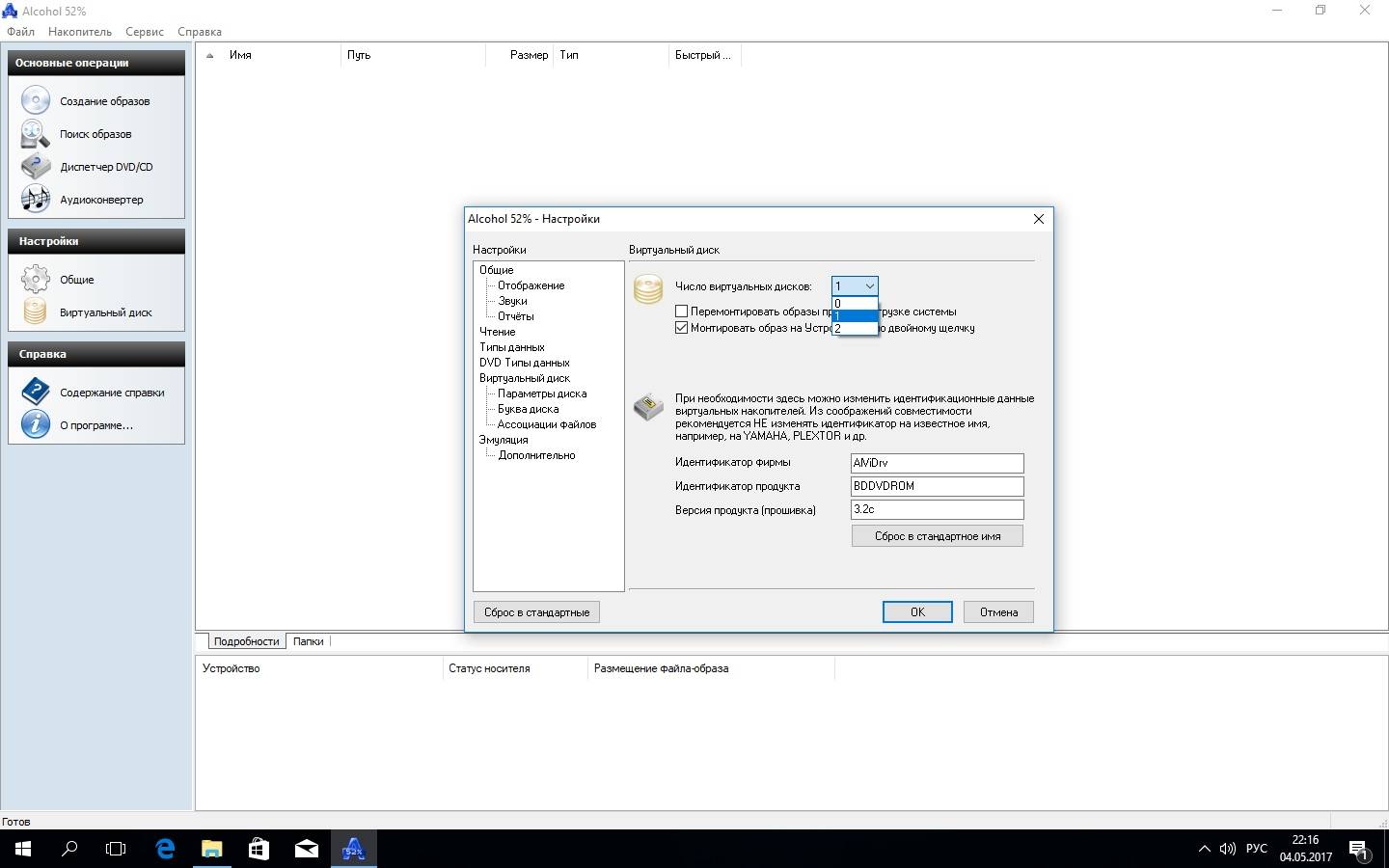Click the Диспетчер DVD/CD drive icon
1389x868 pixels.
click(36, 166)
